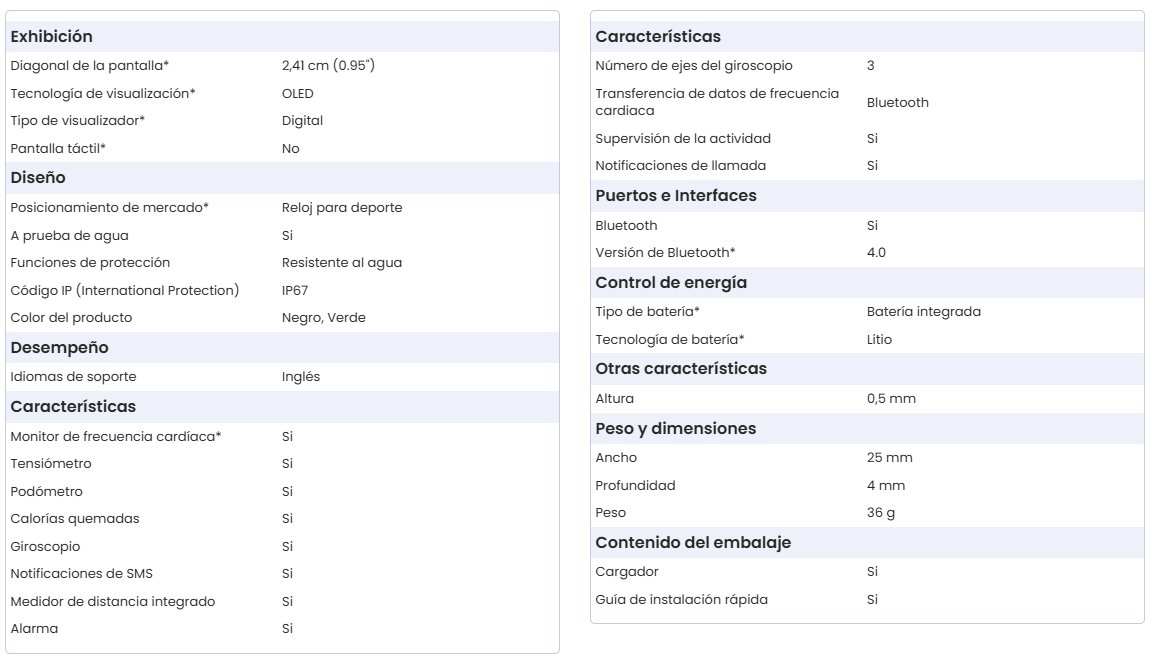Select the Peso y dimensiones header

pos(675,429)
